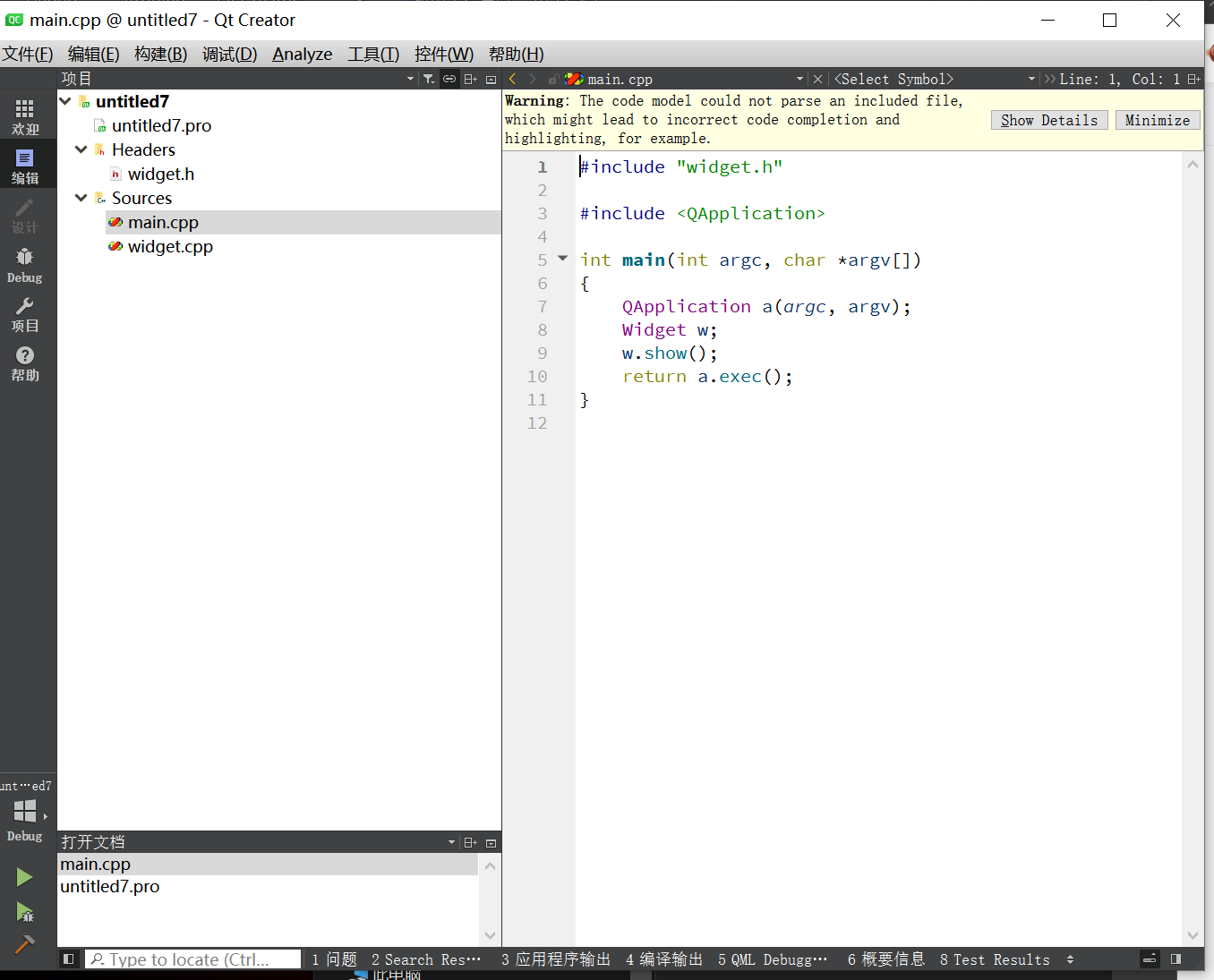Open the 文件(F) menu
Viewport: 1214px width, 980px height.
click(28, 54)
